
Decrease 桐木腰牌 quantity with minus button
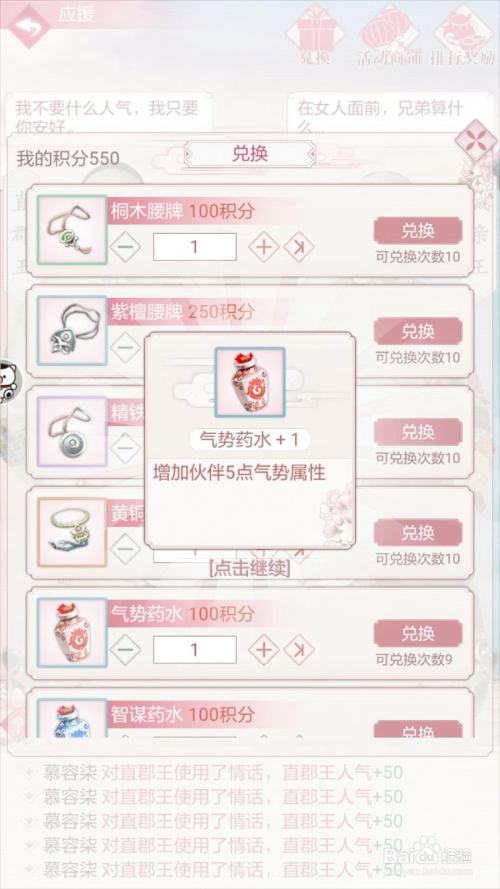(x=125, y=247)
